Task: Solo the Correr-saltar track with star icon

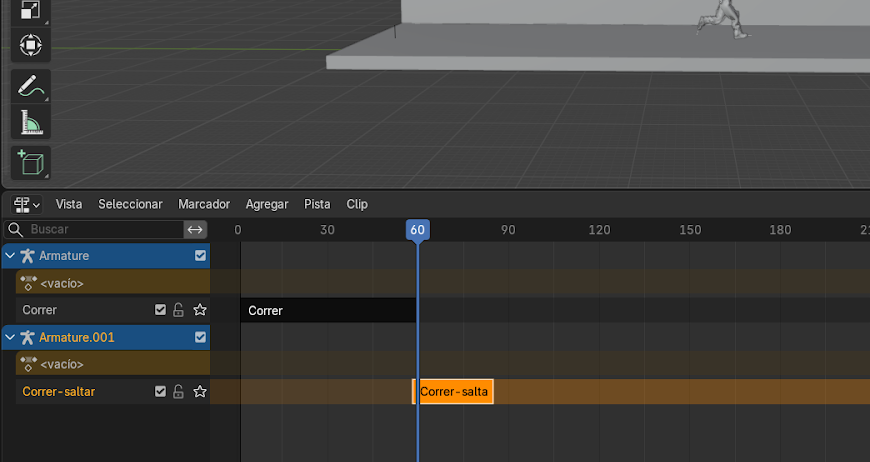Action: click(x=199, y=392)
